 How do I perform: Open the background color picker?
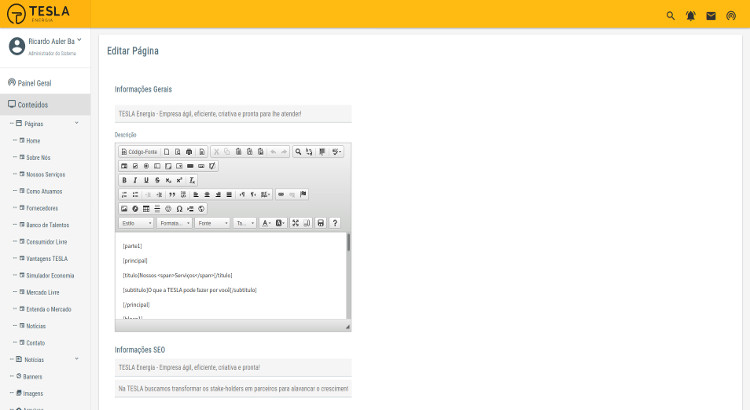[x=280, y=223]
